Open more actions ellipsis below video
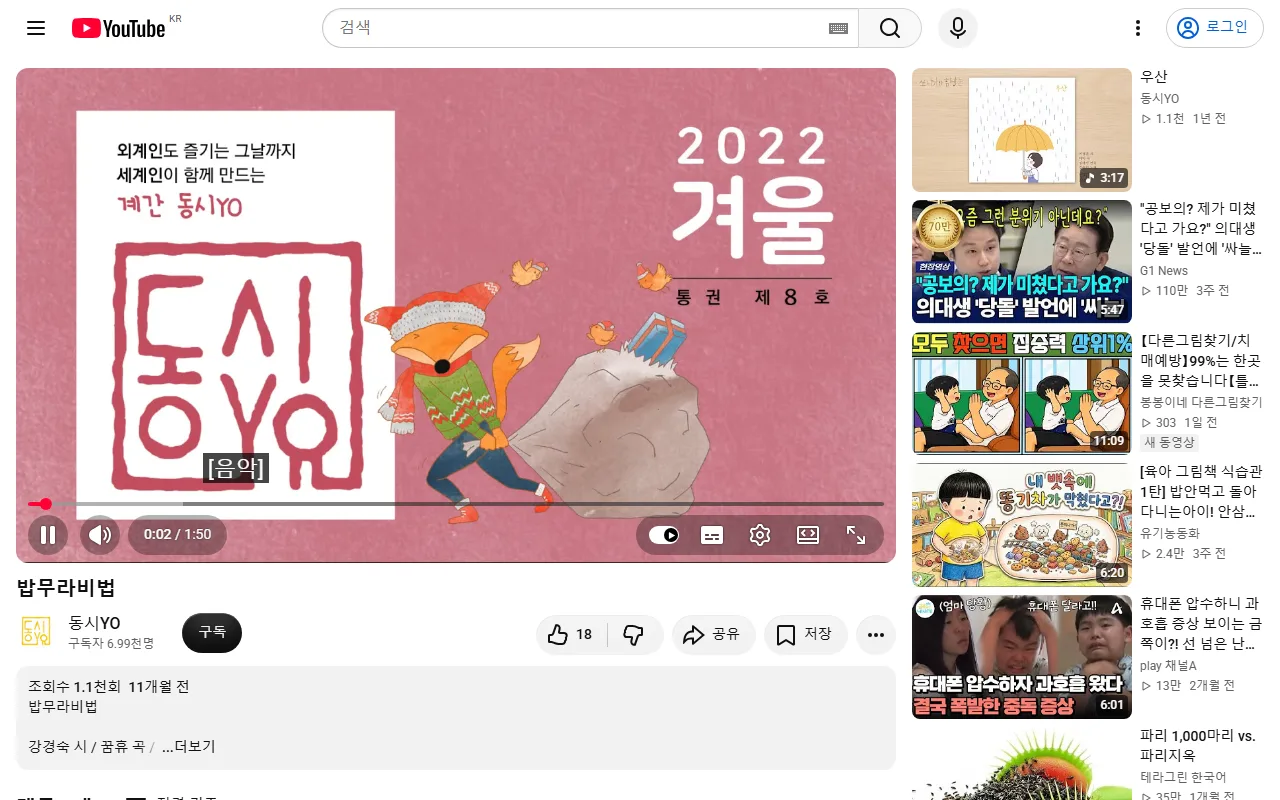This screenshot has width=1280, height=800. (x=876, y=635)
